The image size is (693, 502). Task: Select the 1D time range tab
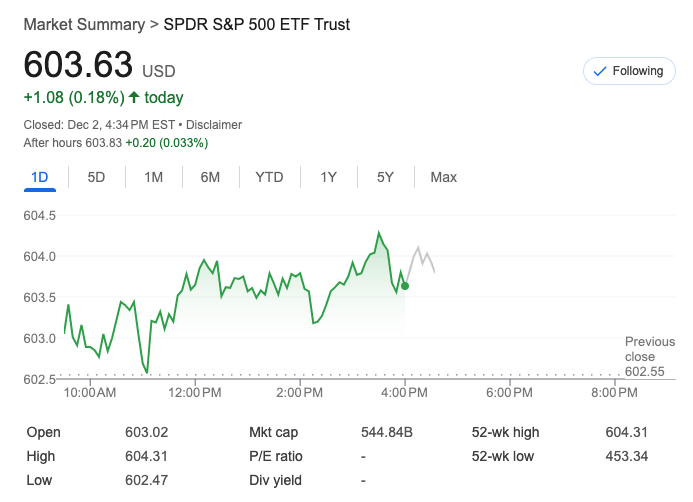point(40,177)
